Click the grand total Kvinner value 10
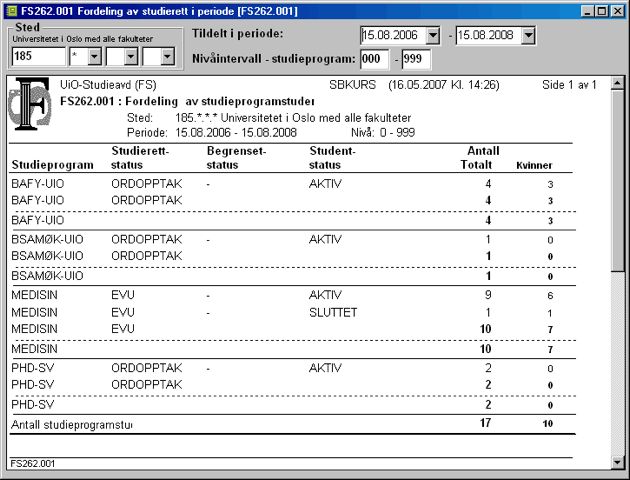Screen dimensions: 630x480 point(548,424)
